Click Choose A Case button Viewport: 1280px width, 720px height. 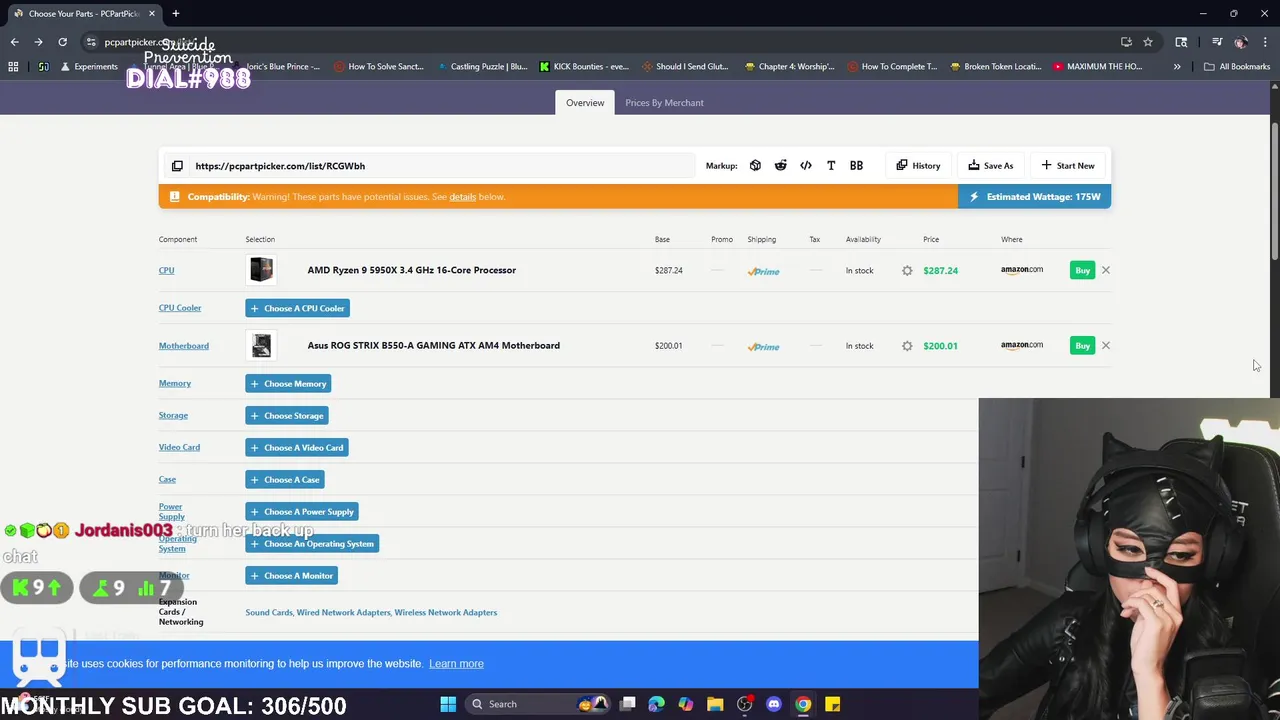285,480
